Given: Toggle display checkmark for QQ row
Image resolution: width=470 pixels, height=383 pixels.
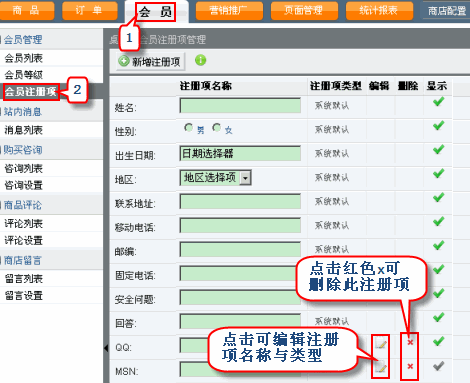Looking at the screenshot, I should pos(439,341).
